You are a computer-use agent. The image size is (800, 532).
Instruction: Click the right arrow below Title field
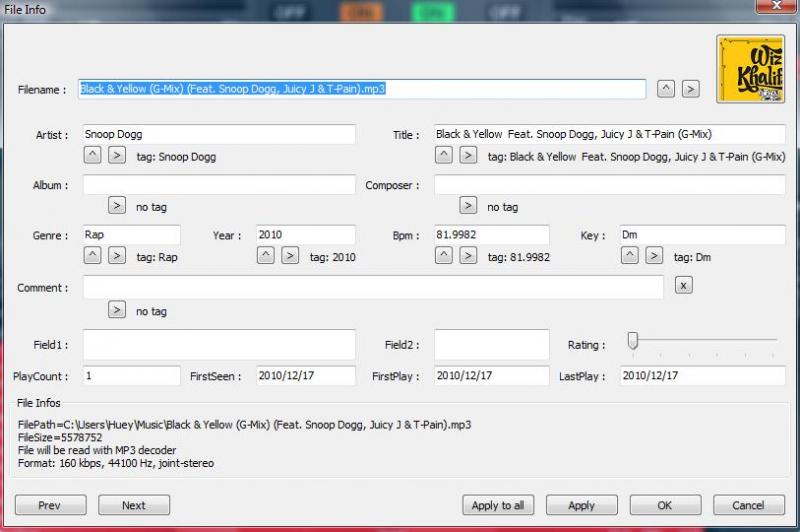[x=468, y=155]
